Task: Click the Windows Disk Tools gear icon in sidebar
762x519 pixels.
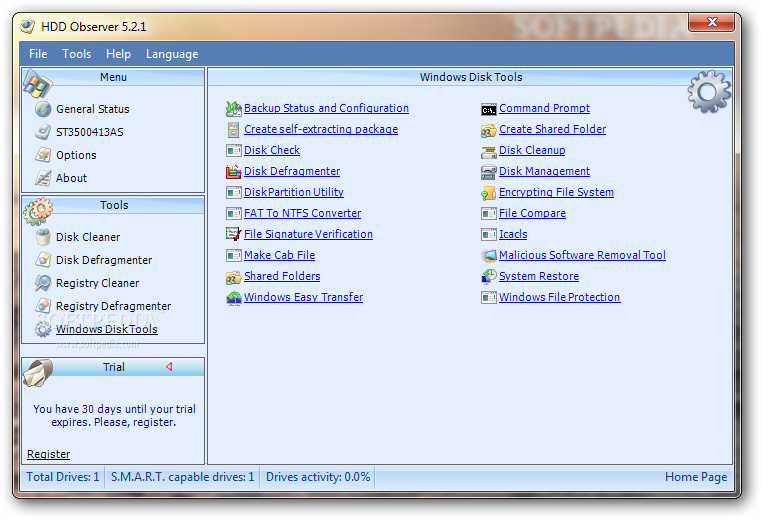Action: coord(43,329)
